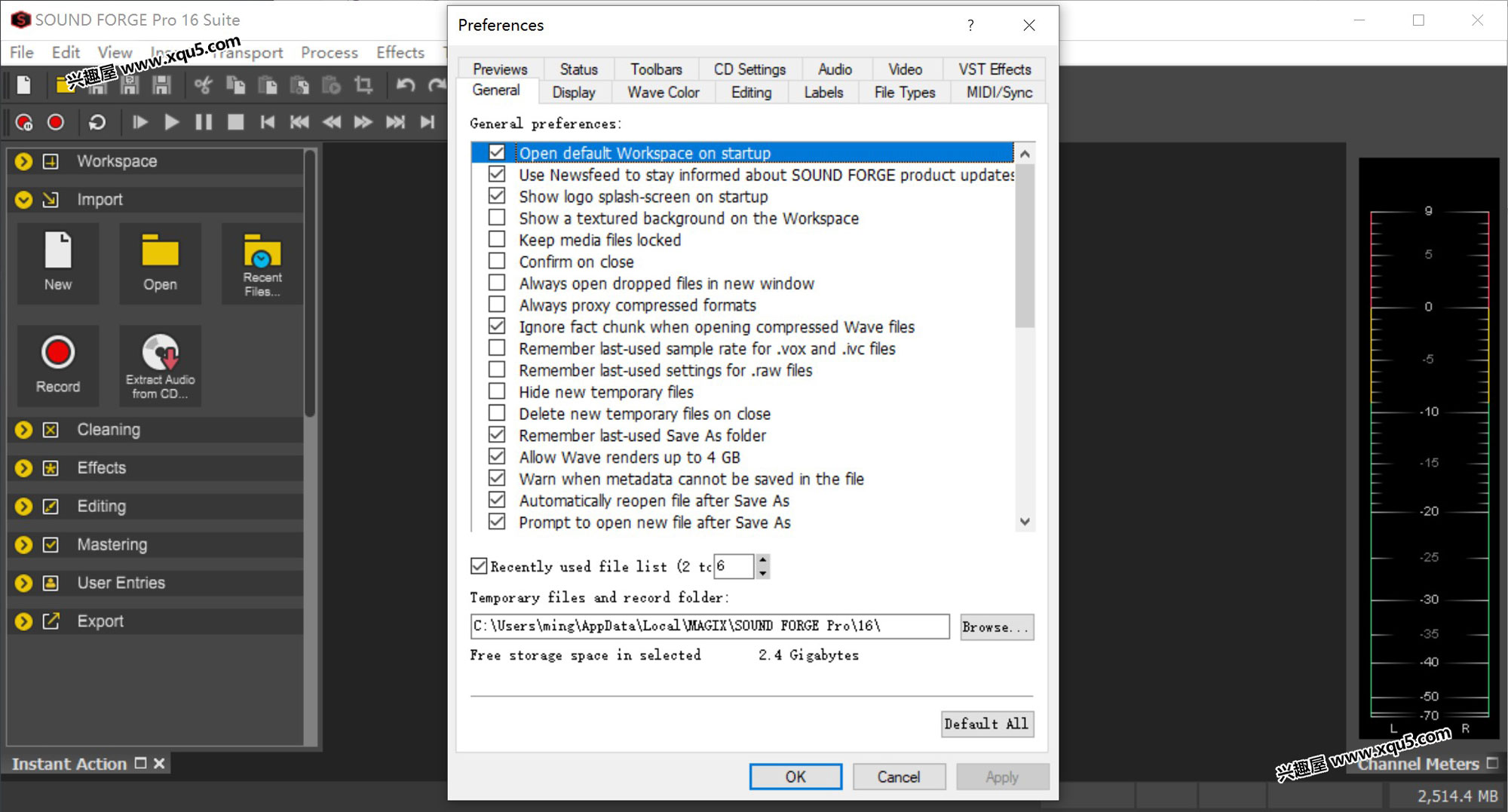Expand the Effects section chevron
The width and height of the screenshot is (1508, 812).
(23, 468)
